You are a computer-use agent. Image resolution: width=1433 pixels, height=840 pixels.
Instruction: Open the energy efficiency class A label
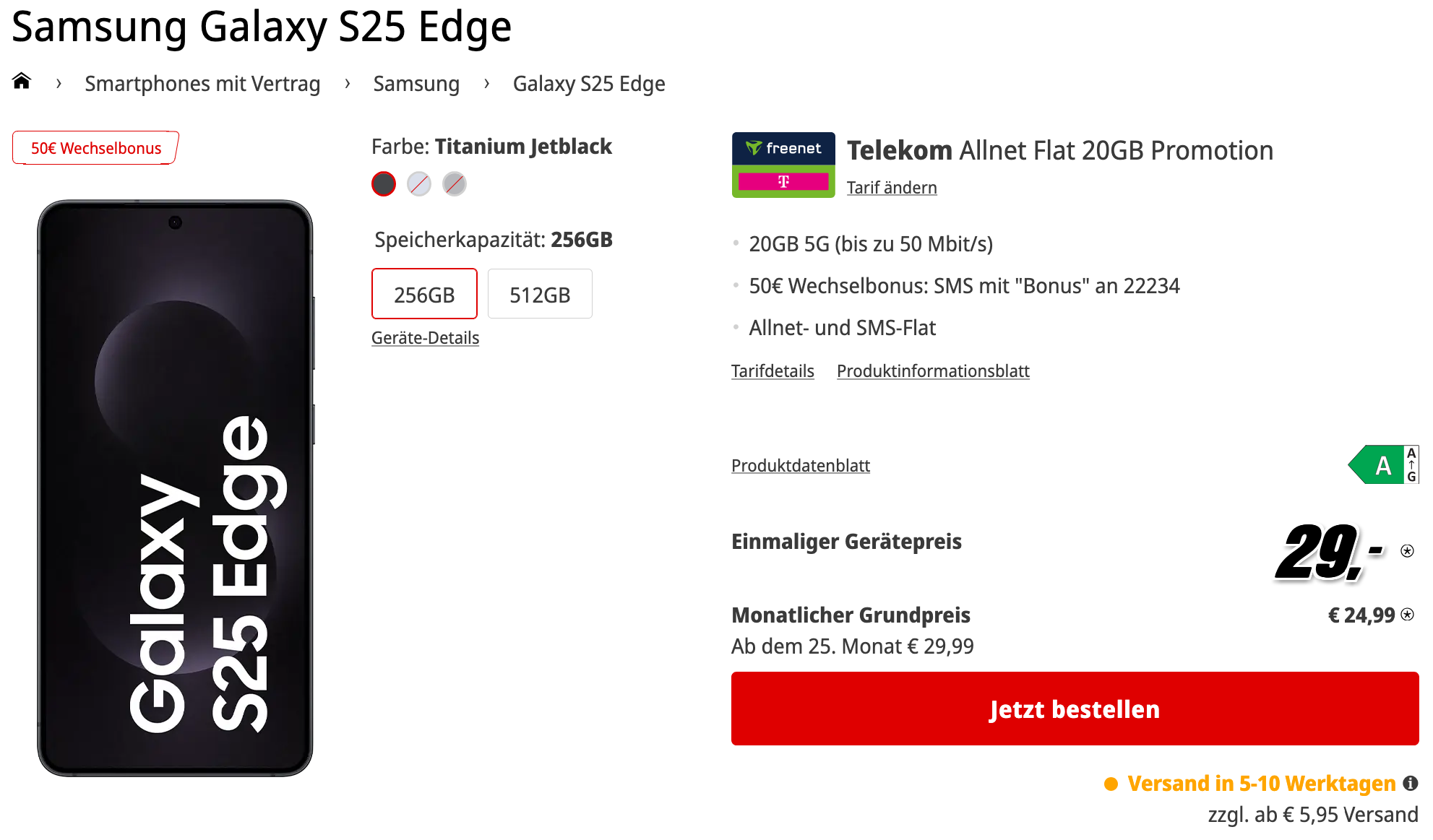[x=1383, y=465]
